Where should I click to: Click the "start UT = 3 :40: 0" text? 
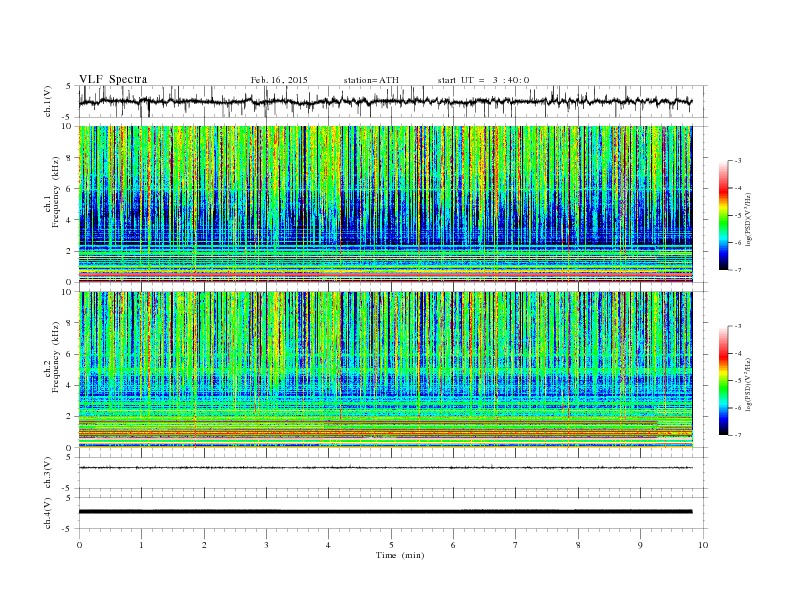click(x=483, y=80)
